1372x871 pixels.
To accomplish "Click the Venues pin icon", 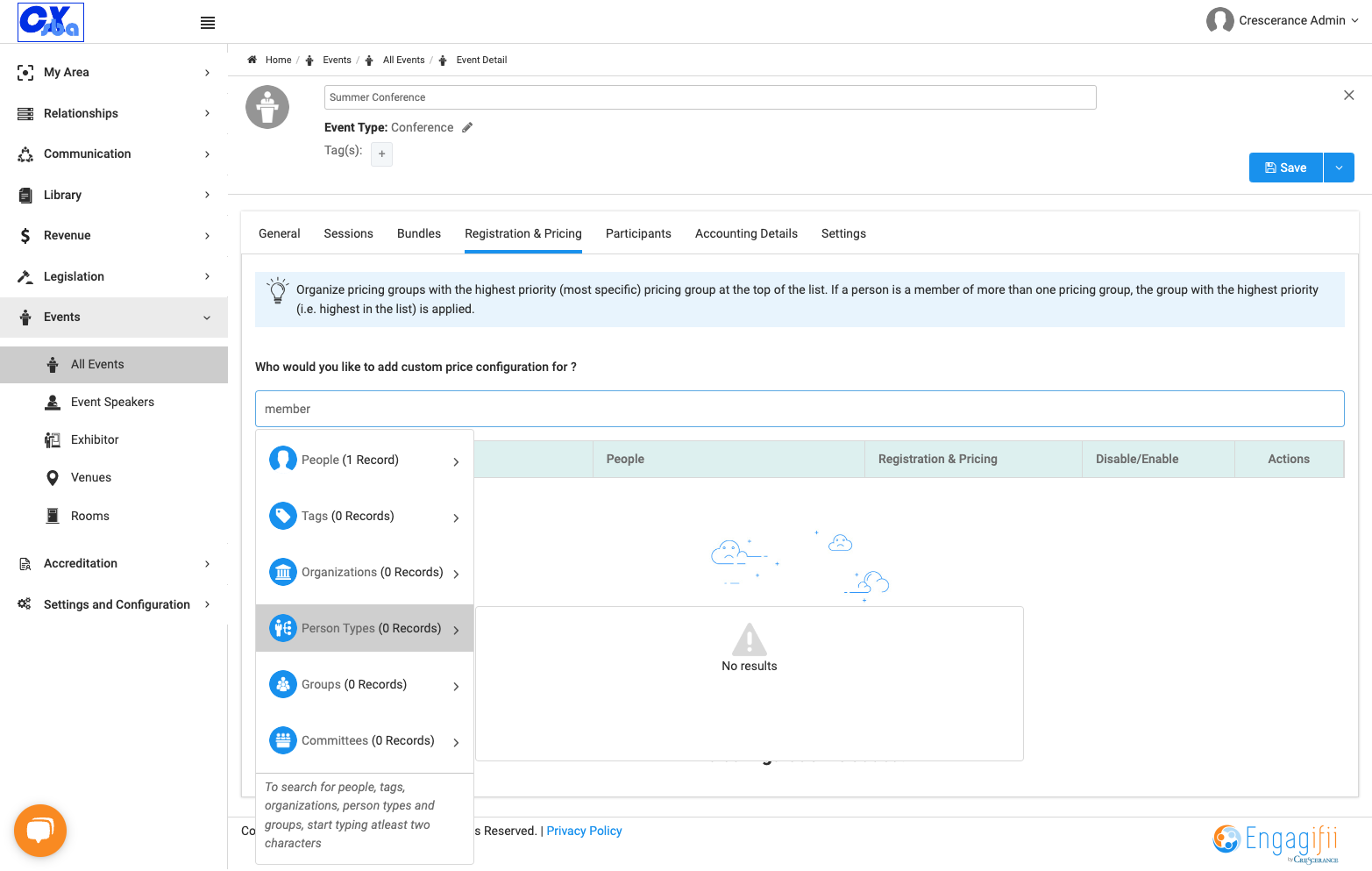I will [53, 477].
